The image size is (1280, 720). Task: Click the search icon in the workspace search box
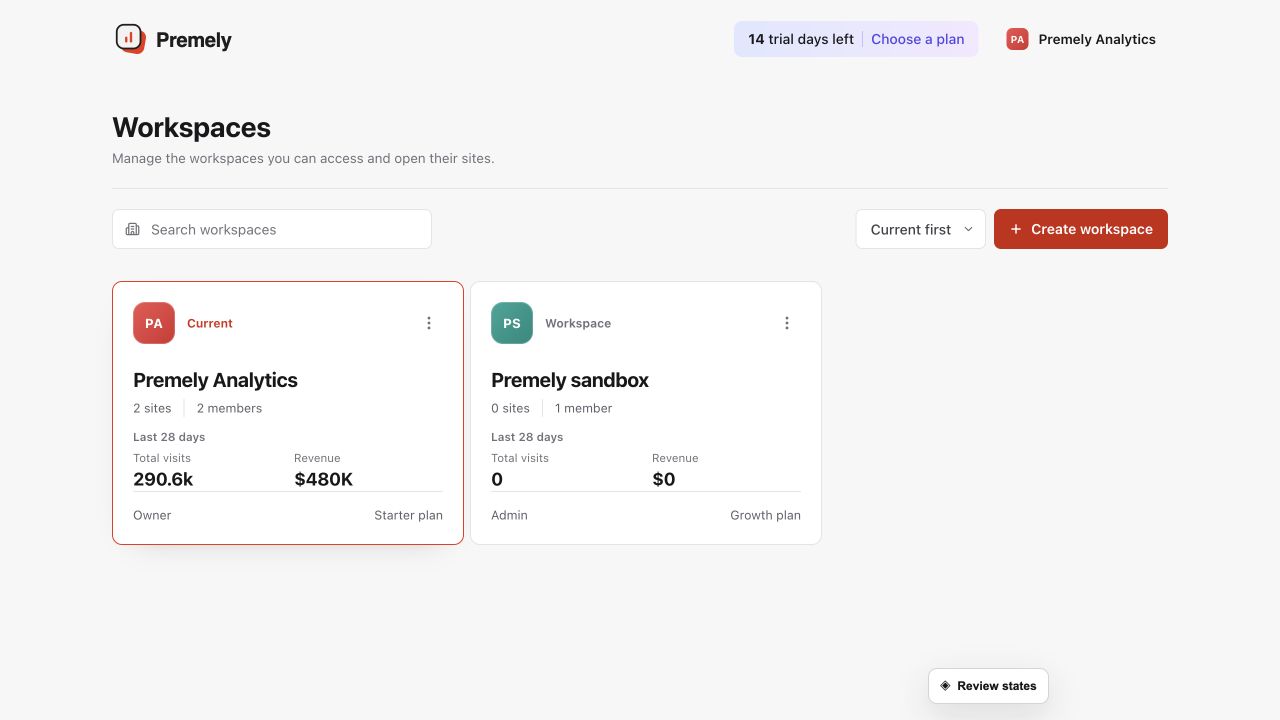pos(133,229)
